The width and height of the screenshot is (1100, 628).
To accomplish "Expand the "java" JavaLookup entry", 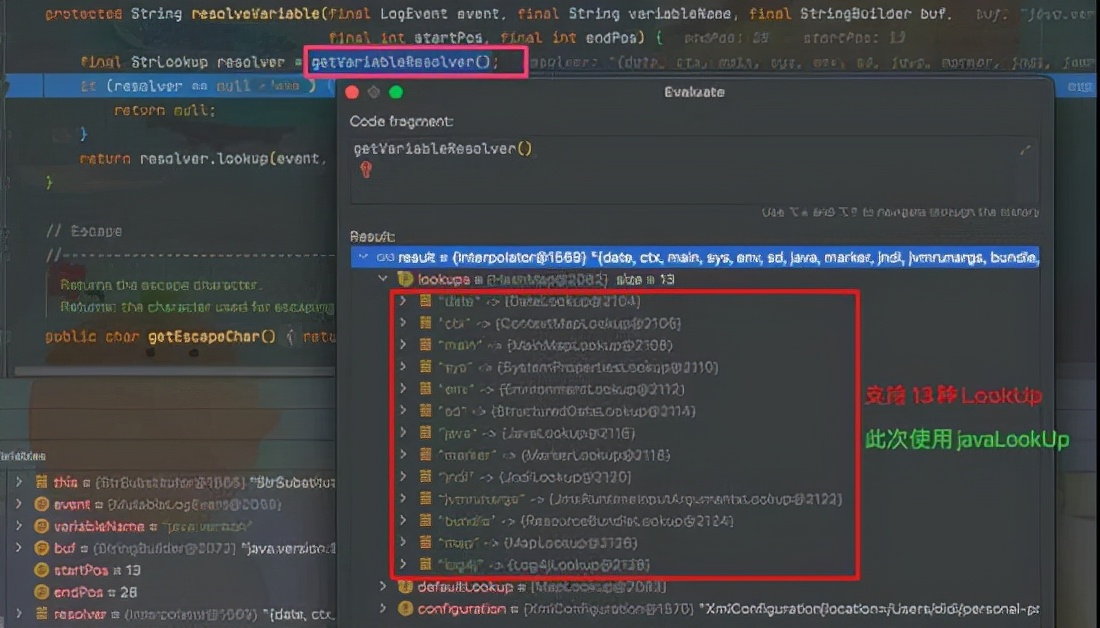I will point(403,433).
